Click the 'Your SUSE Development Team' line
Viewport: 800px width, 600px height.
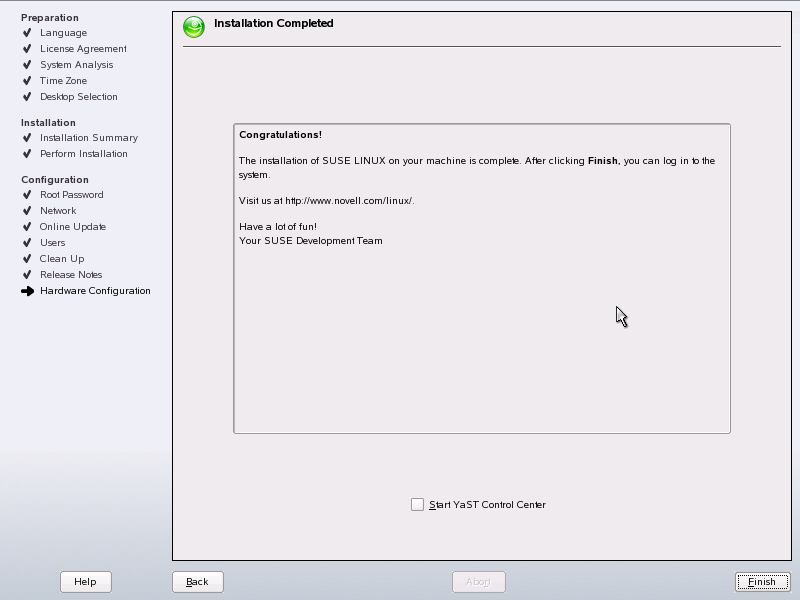(310, 241)
